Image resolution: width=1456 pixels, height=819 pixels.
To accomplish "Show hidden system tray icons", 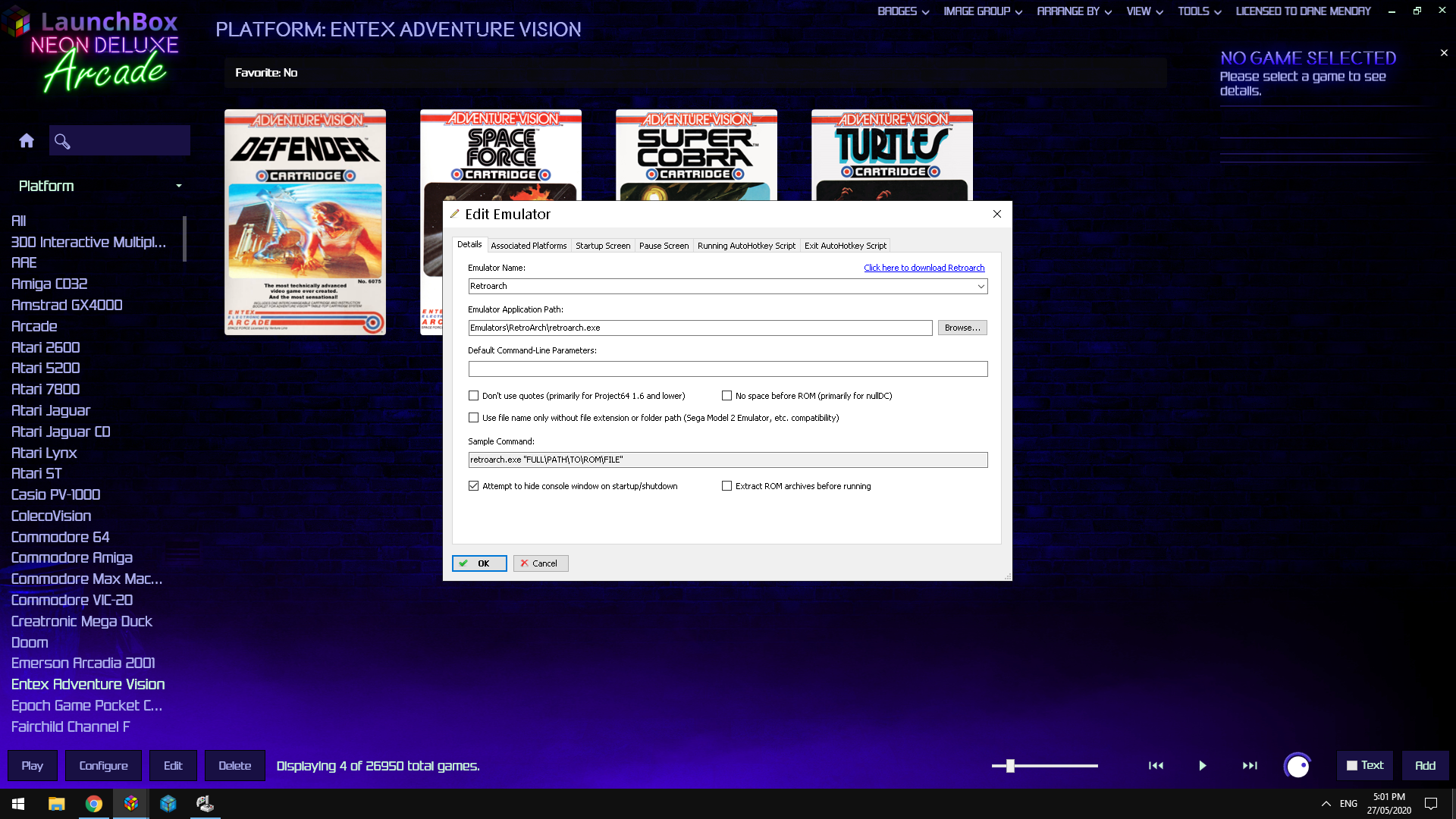I will [1326, 804].
